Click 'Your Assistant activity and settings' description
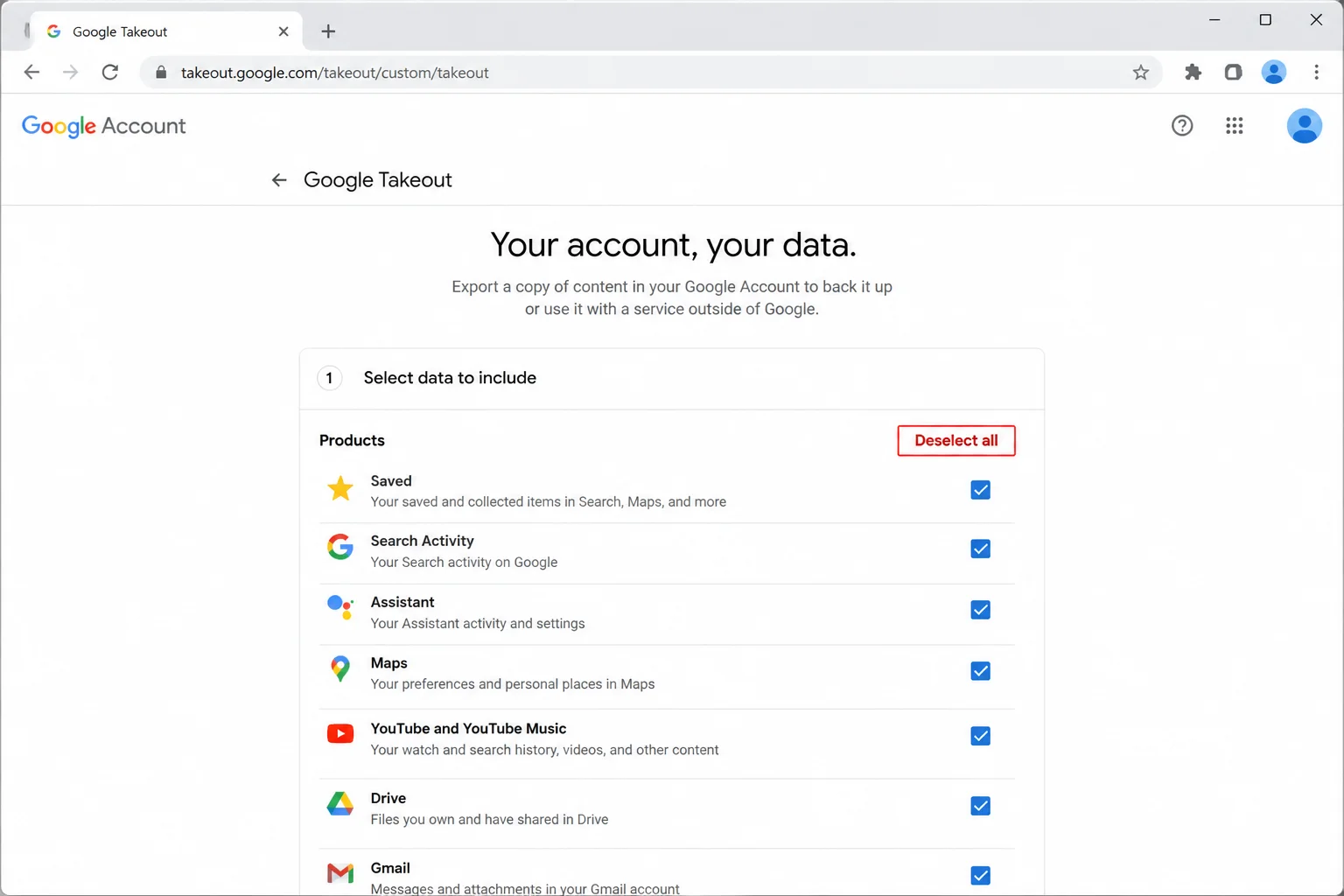Viewport: 1344px width, 896px height. click(478, 623)
